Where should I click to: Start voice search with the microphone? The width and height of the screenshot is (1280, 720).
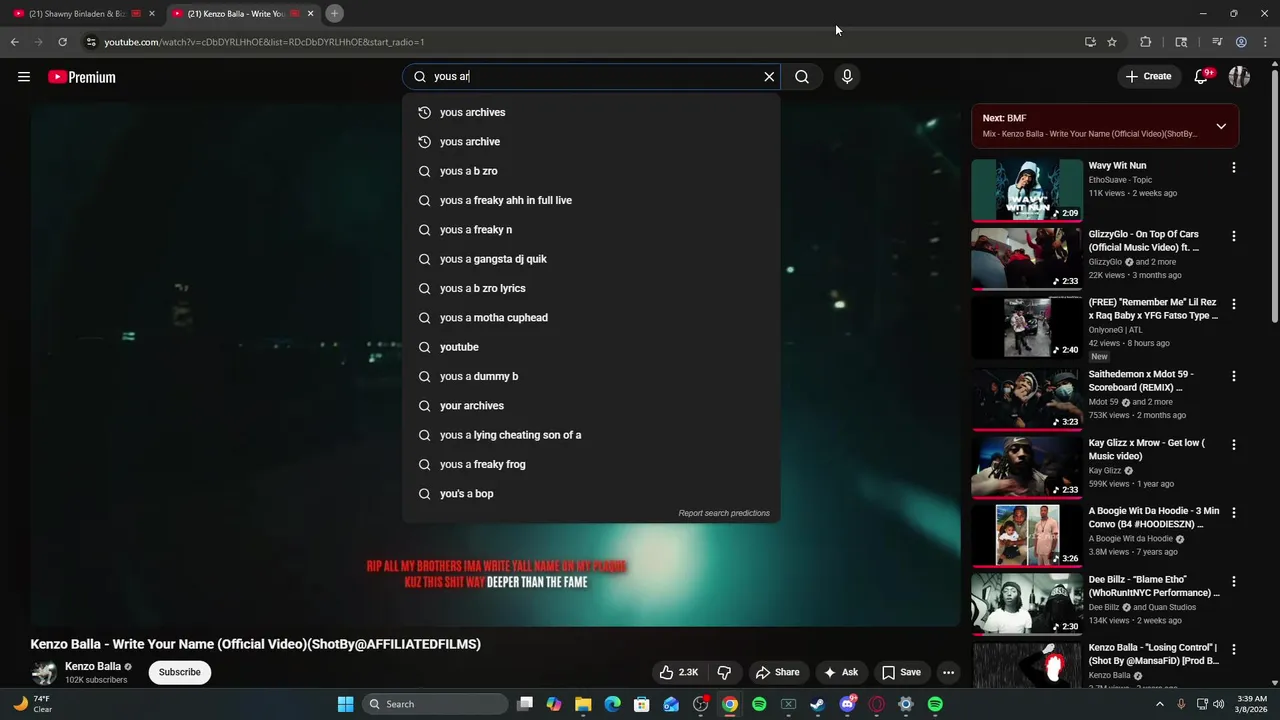click(847, 76)
